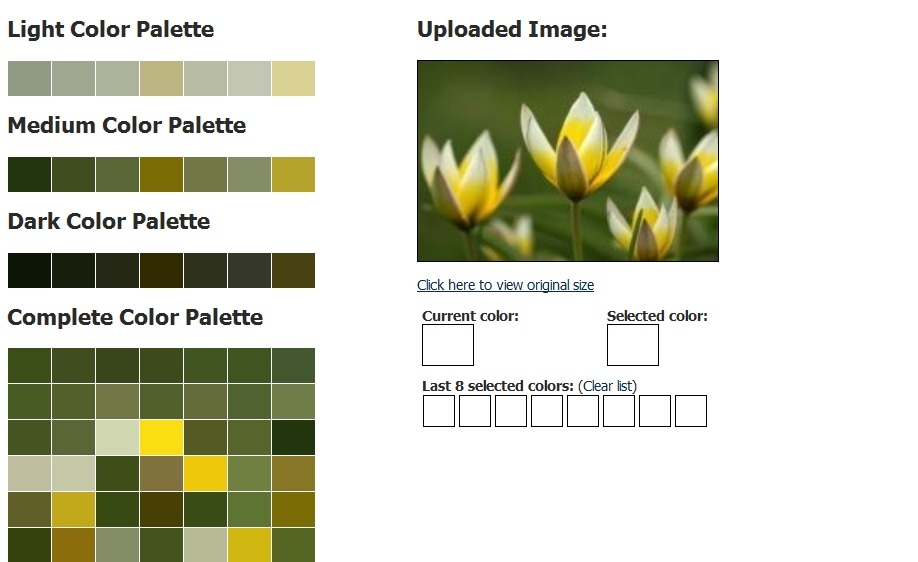Pick the top-left swatch of Complete Color Palette
918x562 pixels.
[29, 365]
